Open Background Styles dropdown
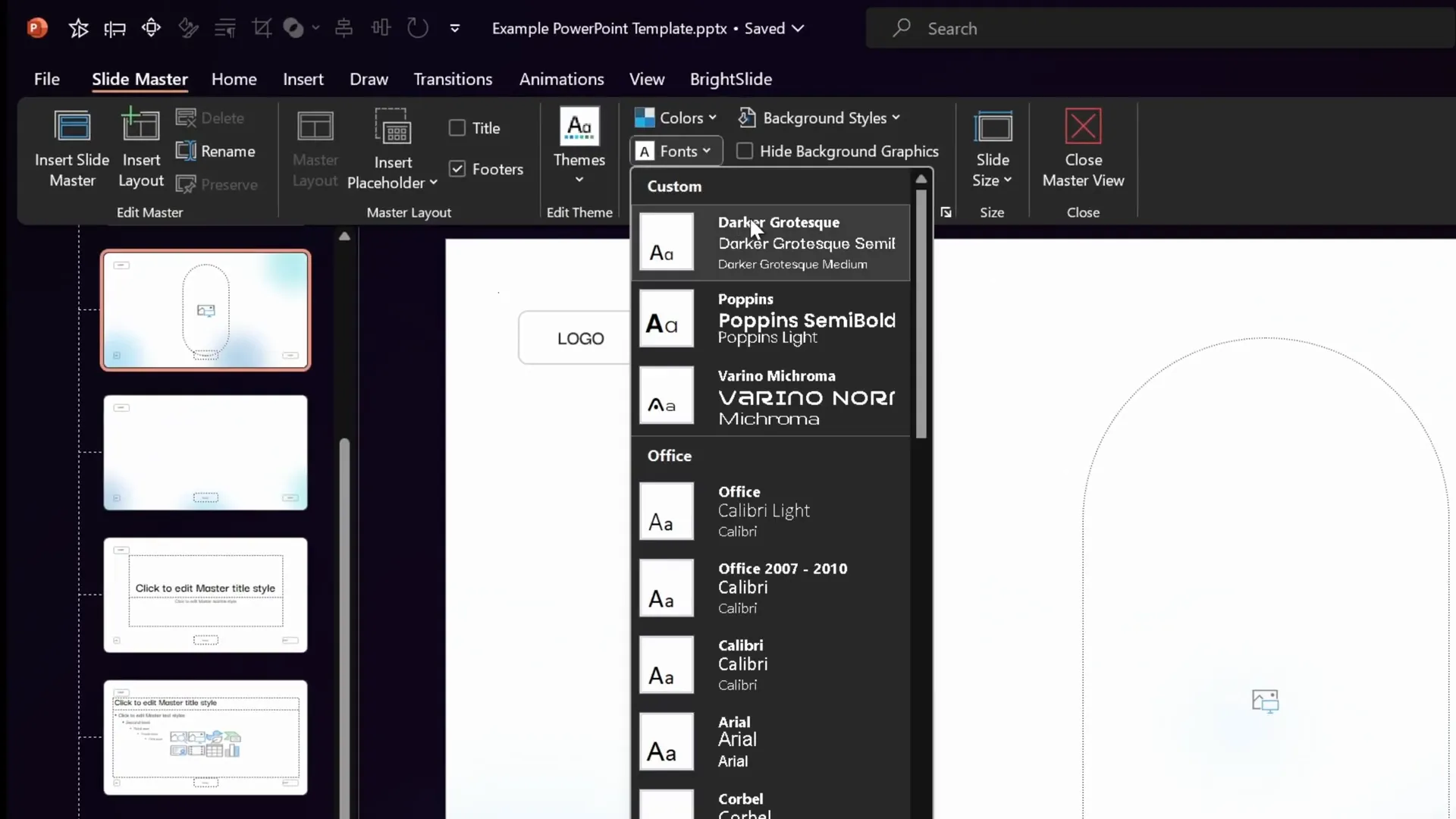The width and height of the screenshot is (1456, 819). pos(819,118)
